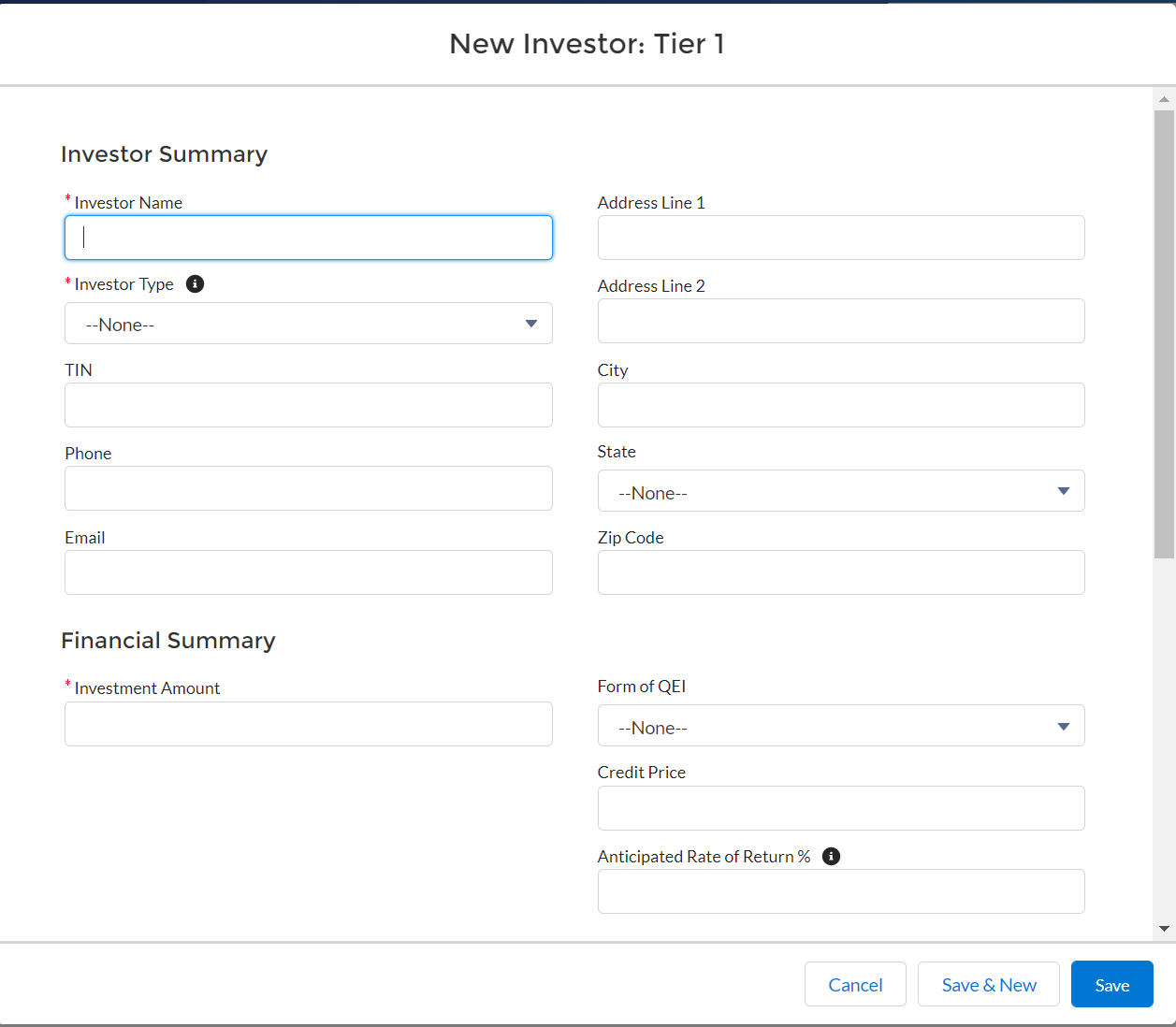Click the Investment Amount field
1176x1027 pixels.
click(308, 724)
